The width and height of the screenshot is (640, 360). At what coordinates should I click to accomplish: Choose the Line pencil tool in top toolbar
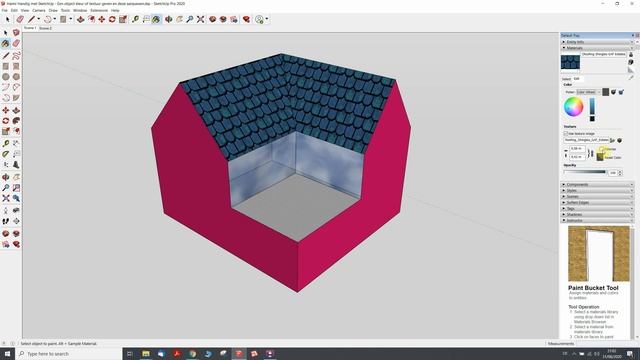[31, 19]
